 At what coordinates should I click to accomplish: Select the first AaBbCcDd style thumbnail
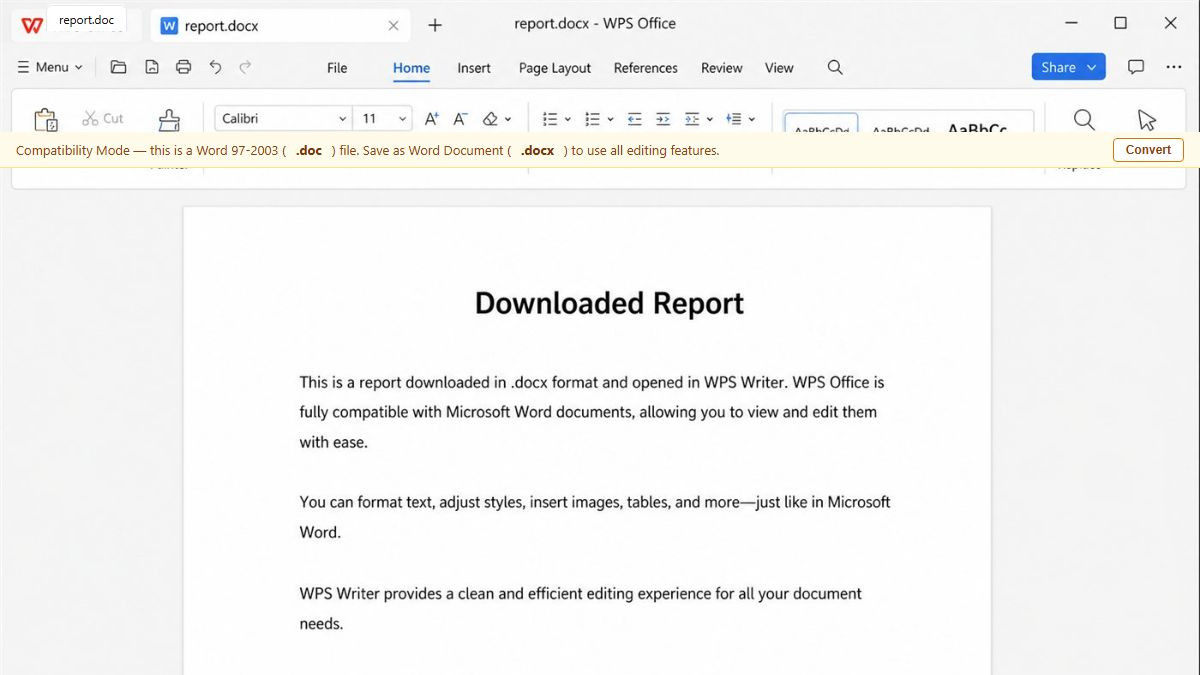coord(821,123)
